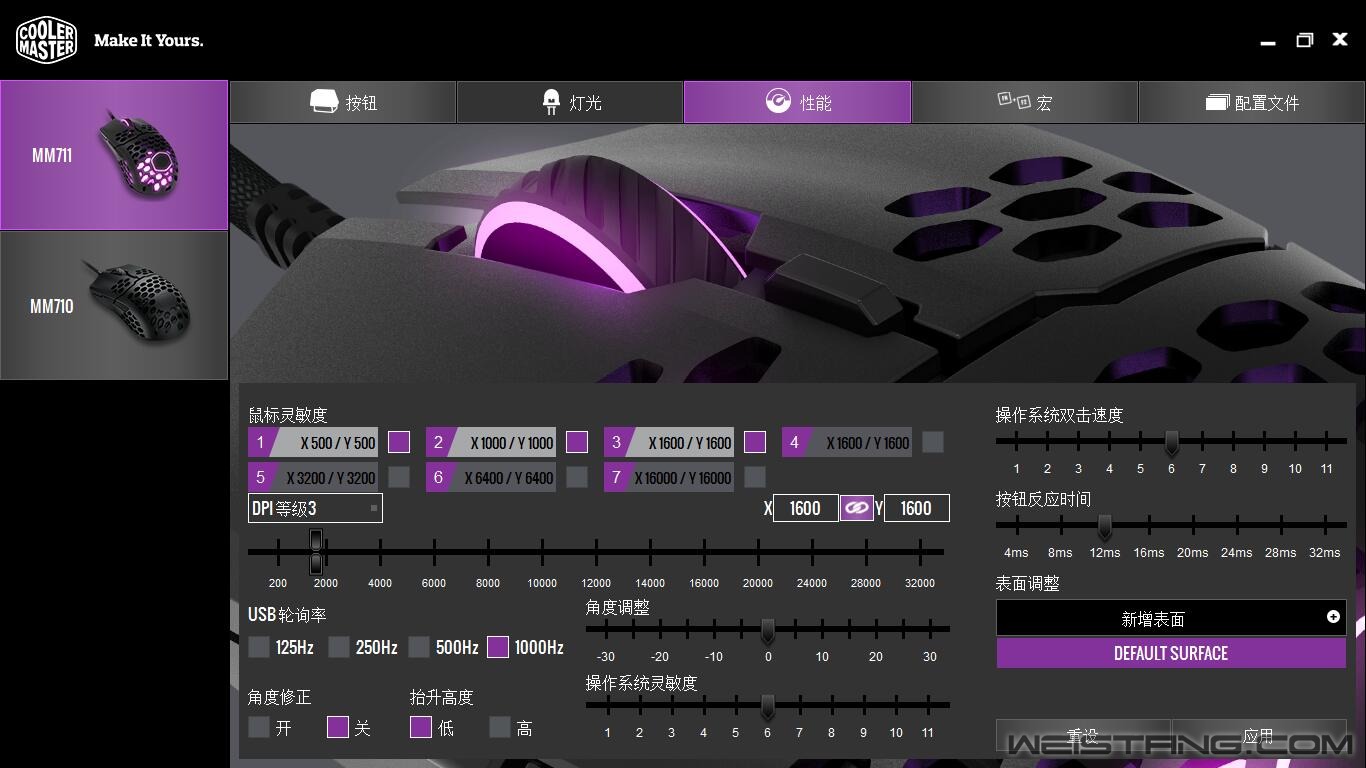Screen dimensions: 1366x768
Task: Select DPI level 3 X1600/Y1600
Action: [x=669, y=442]
